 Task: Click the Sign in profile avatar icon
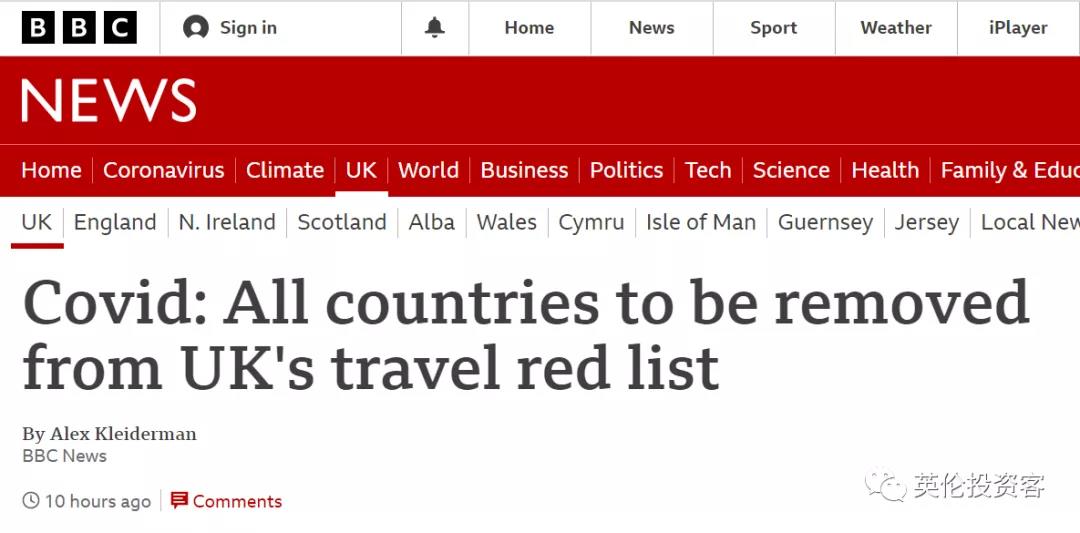196,28
